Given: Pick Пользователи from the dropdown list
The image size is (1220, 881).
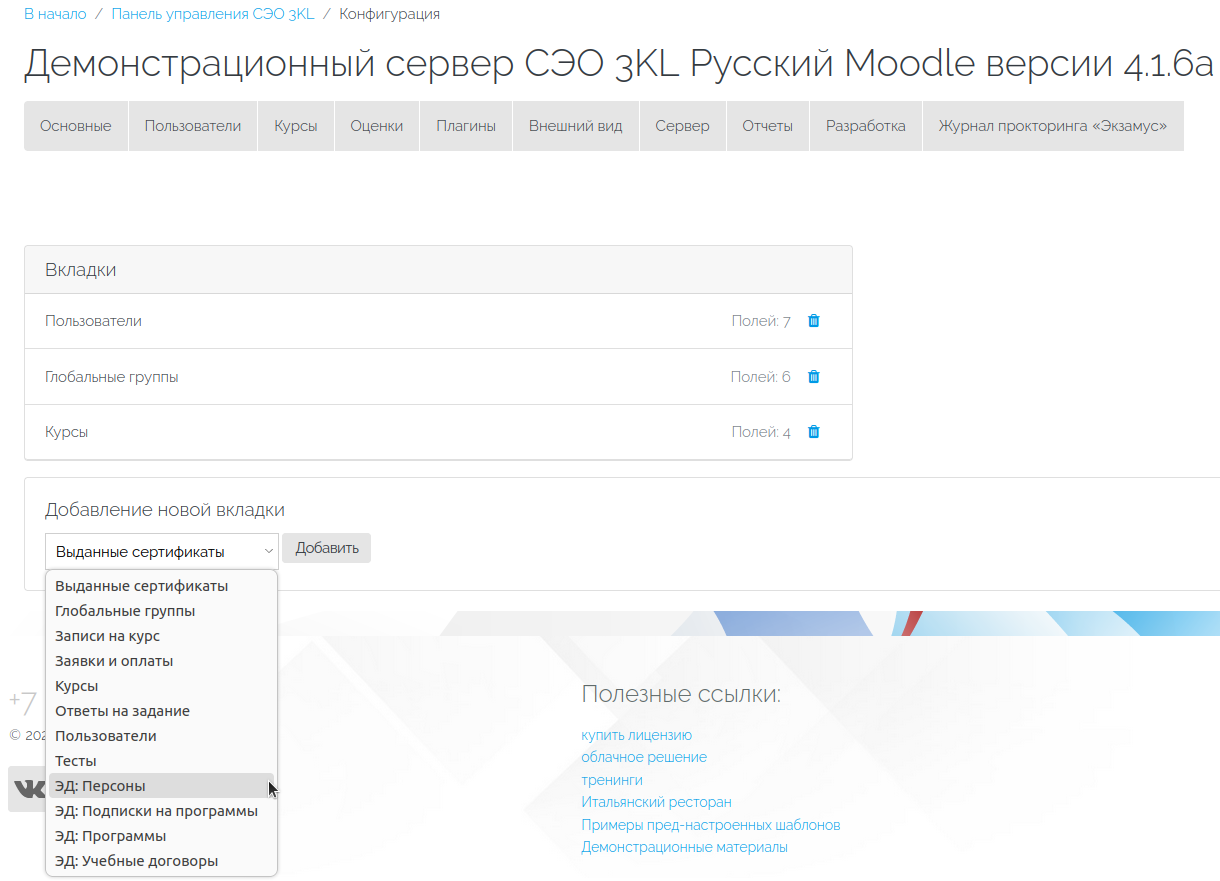Looking at the screenshot, I should tap(161, 736).
